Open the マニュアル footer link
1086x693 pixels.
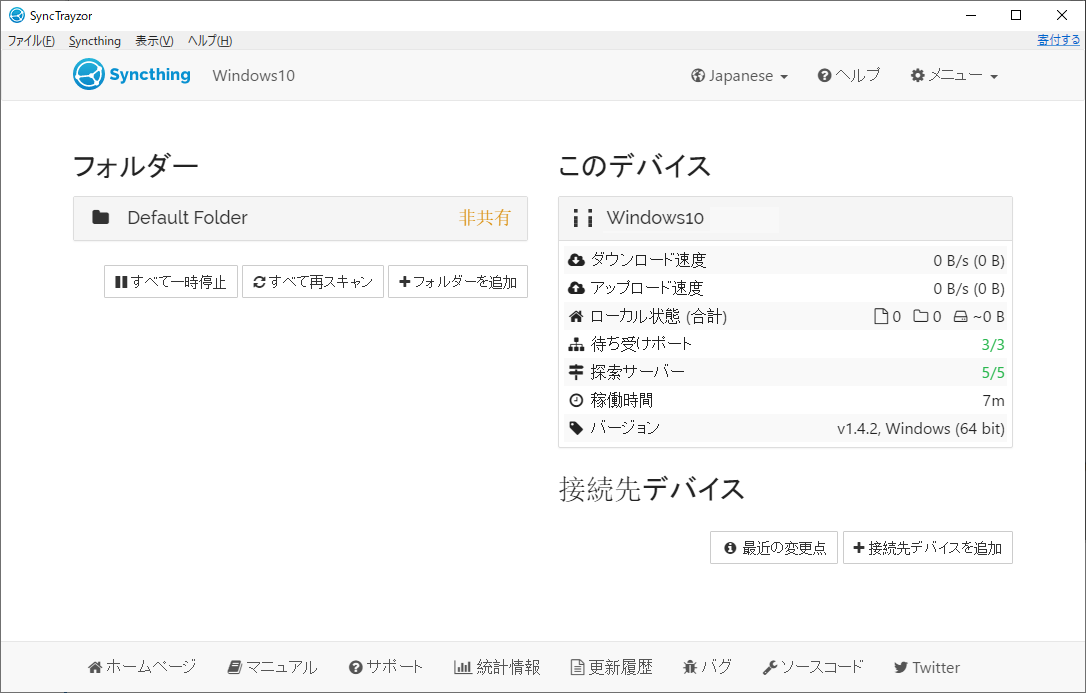click(273, 667)
